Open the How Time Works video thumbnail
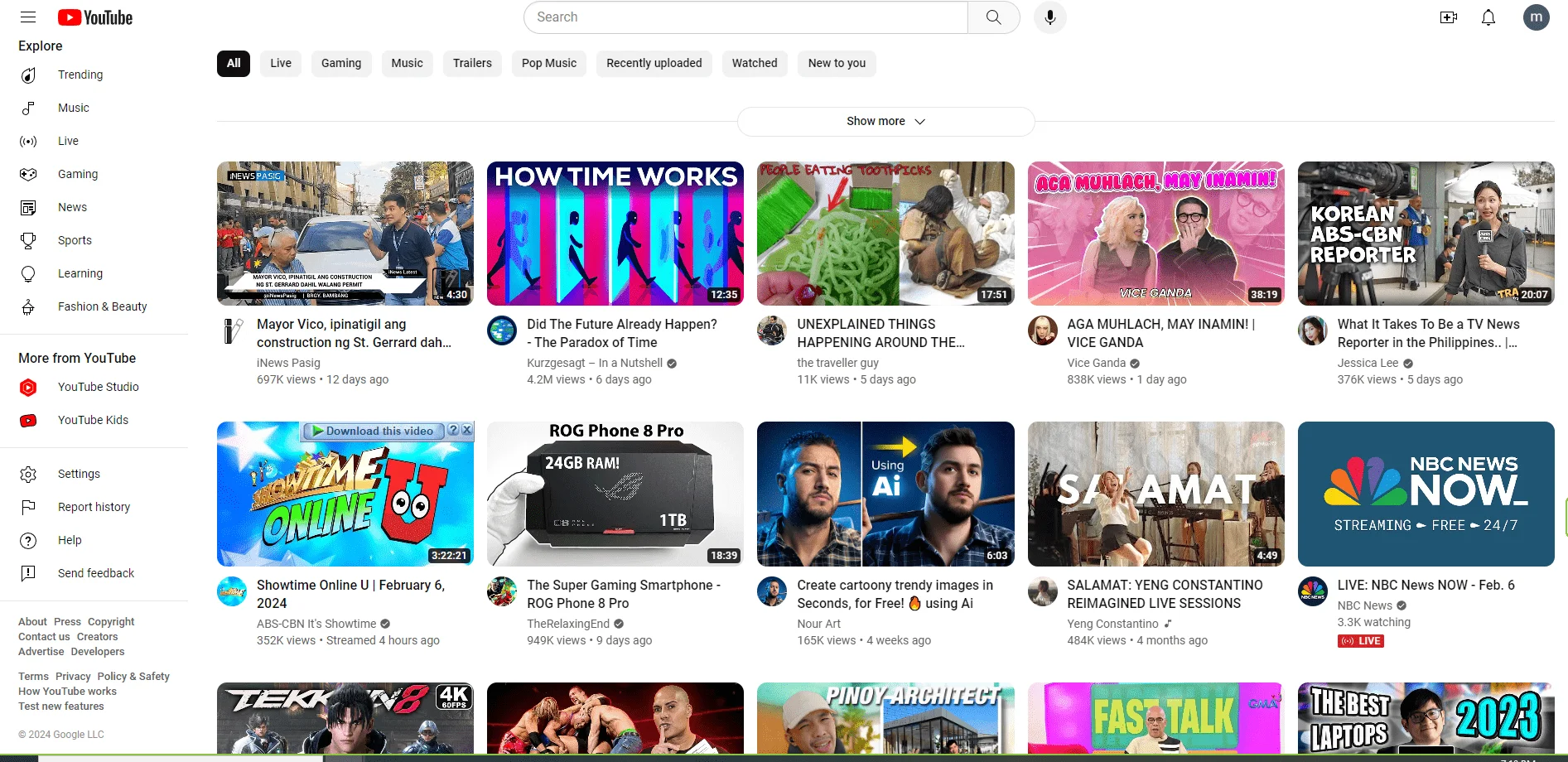The image size is (1568, 762). pyautogui.click(x=615, y=234)
